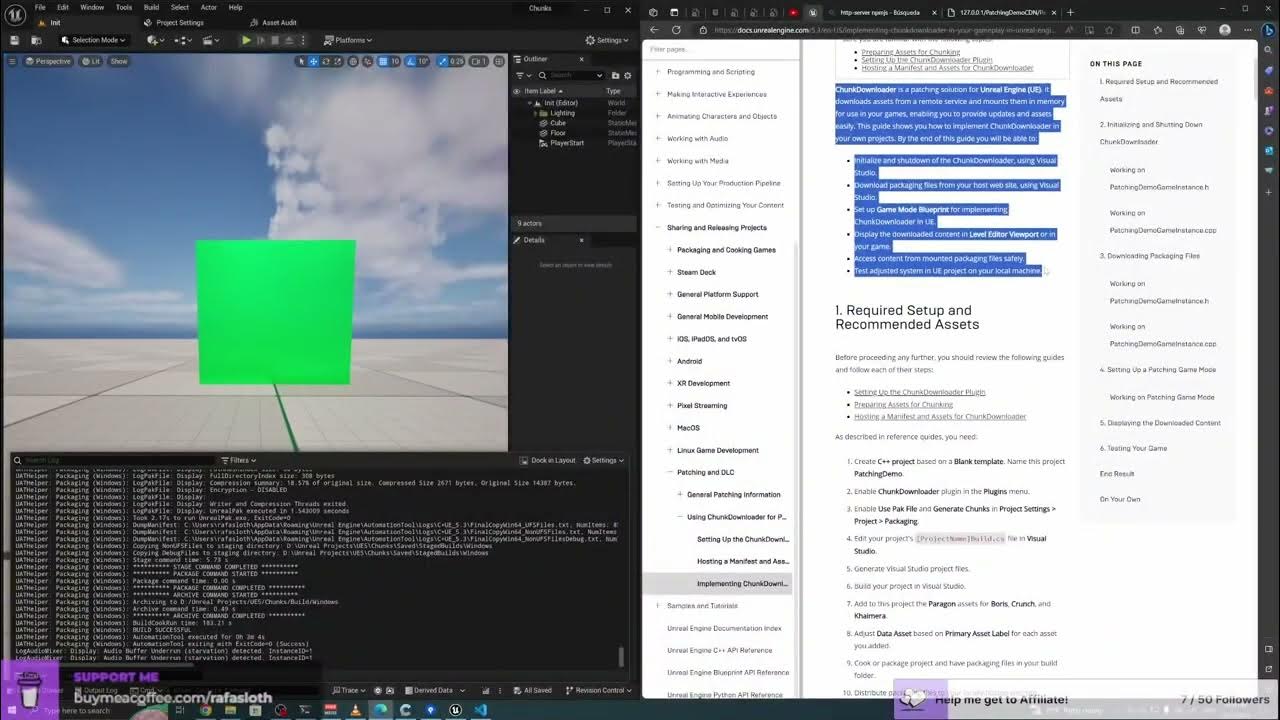The width and height of the screenshot is (1280, 720).
Task: Click Outliner add folder icon
Action: coord(615,75)
